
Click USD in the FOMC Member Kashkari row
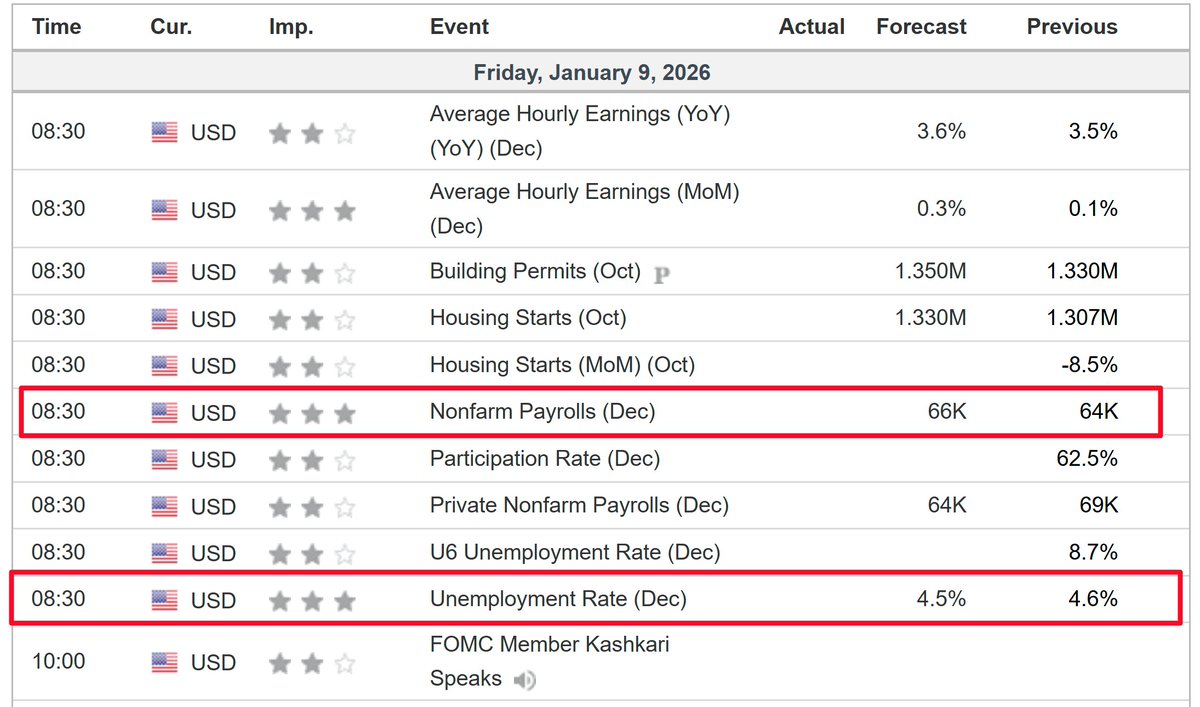tap(213, 662)
